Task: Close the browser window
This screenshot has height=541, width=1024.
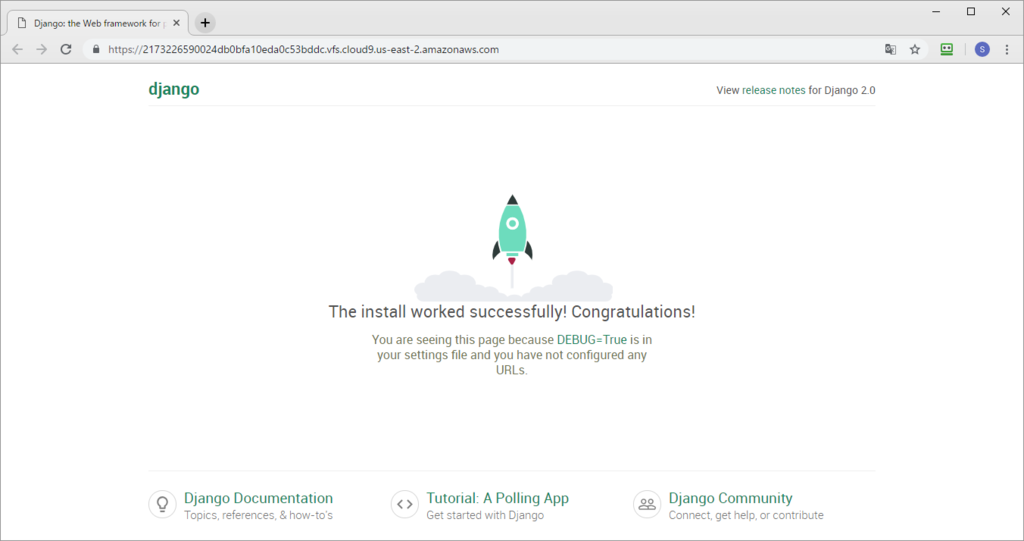Action: point(1006,12)
